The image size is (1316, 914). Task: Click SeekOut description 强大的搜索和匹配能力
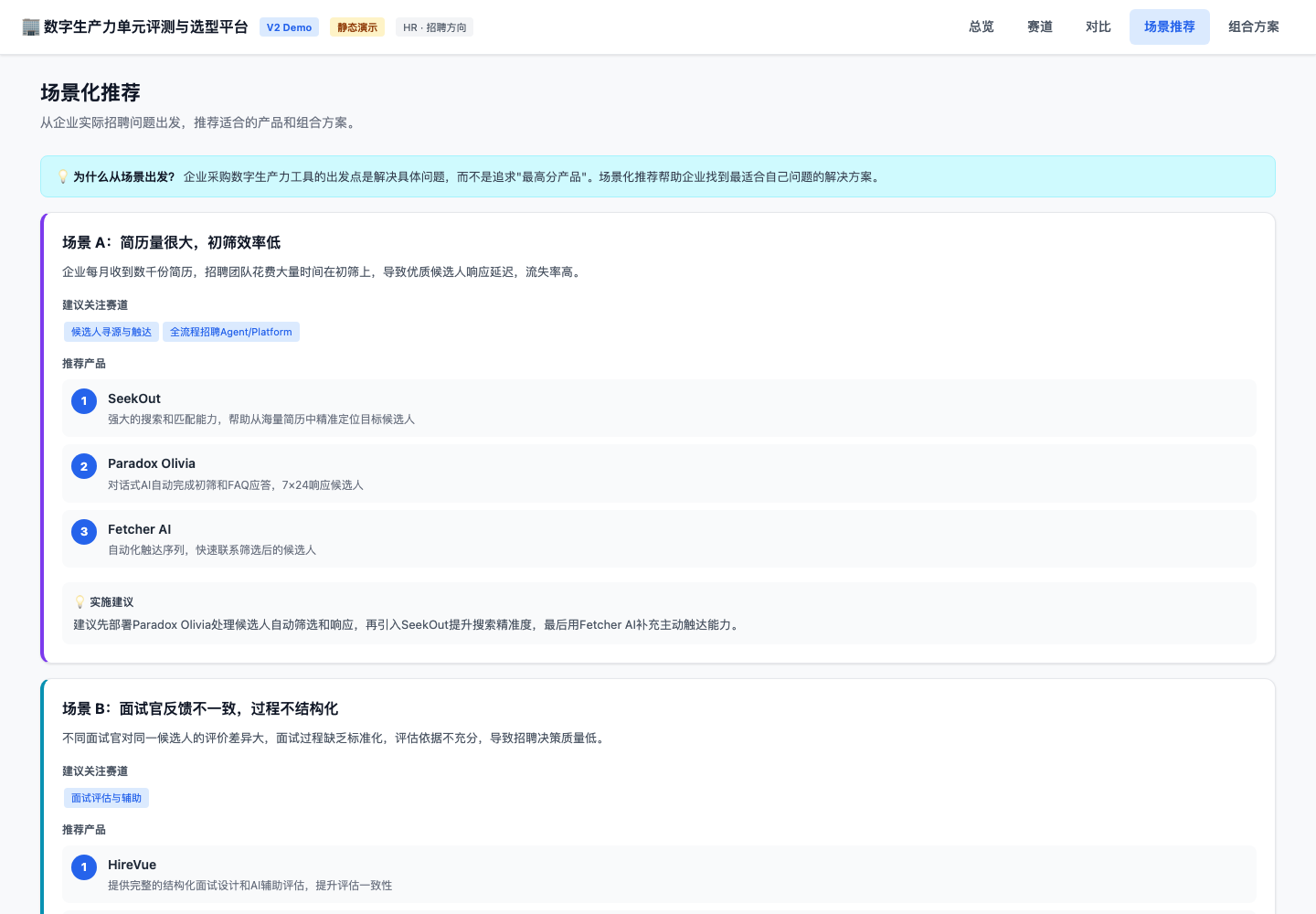click(261, 420)
